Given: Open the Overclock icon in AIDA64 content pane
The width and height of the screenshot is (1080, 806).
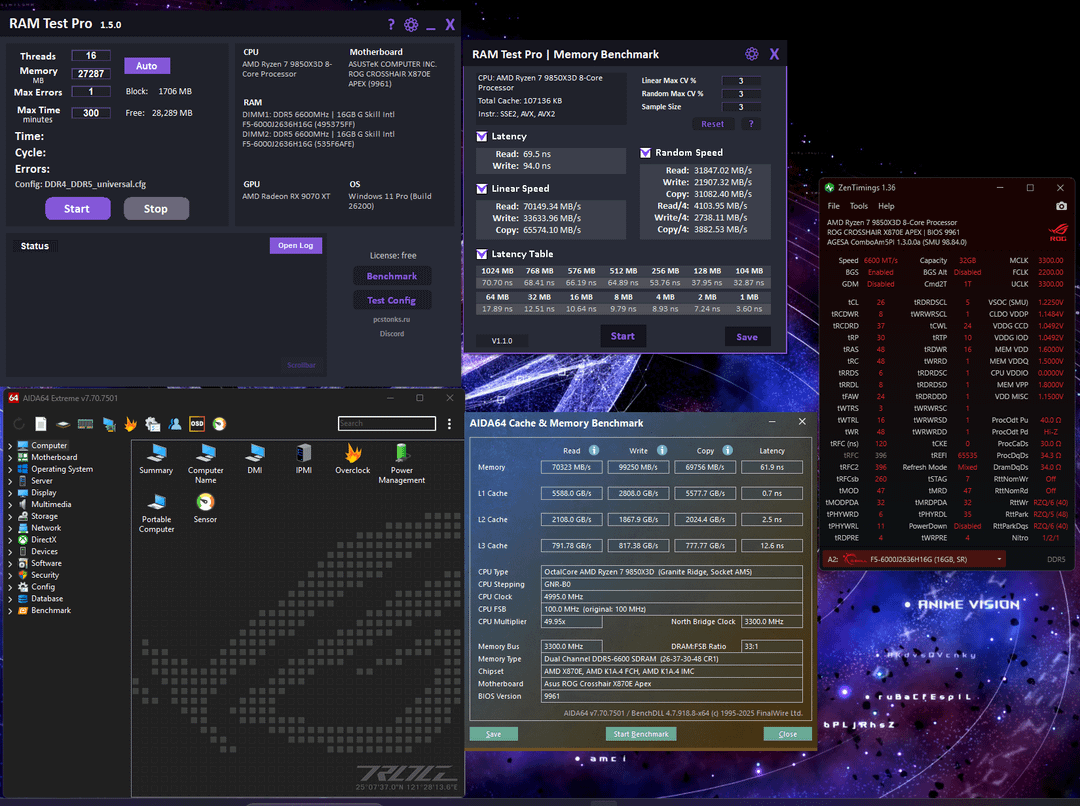Looking at the screenshot, I should click(352, 458).
